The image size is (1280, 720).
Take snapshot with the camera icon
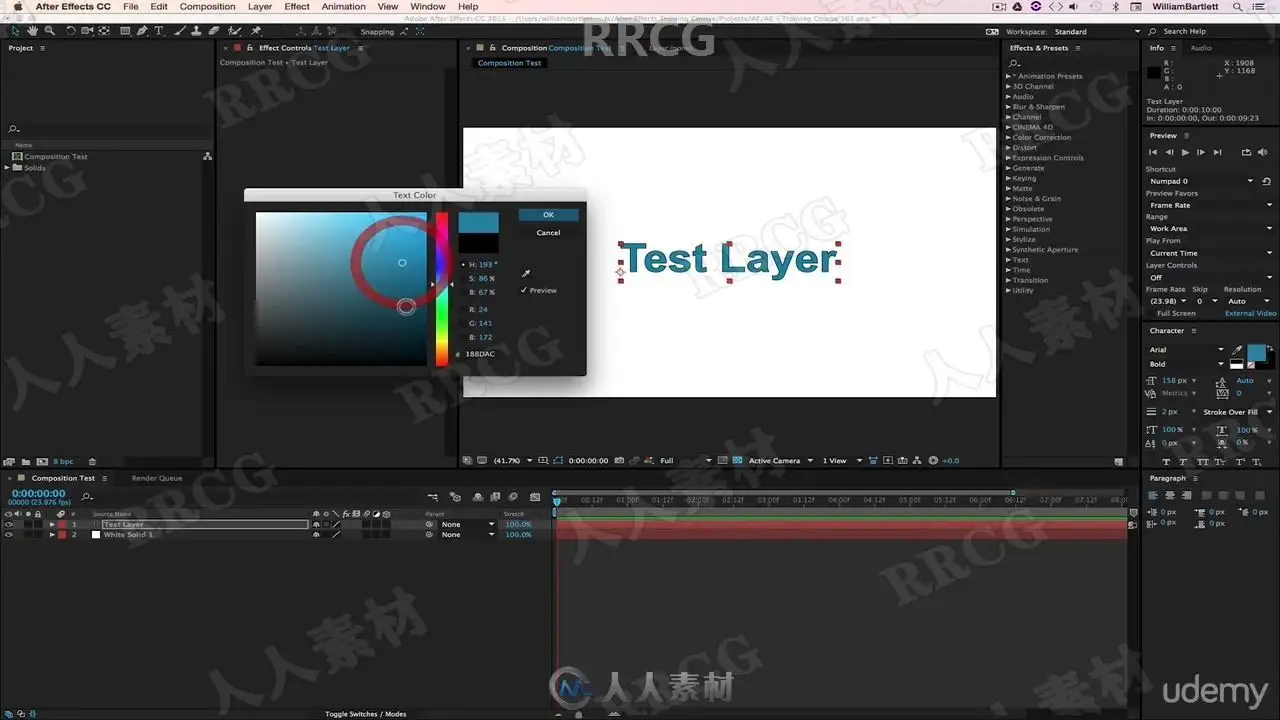621,461
